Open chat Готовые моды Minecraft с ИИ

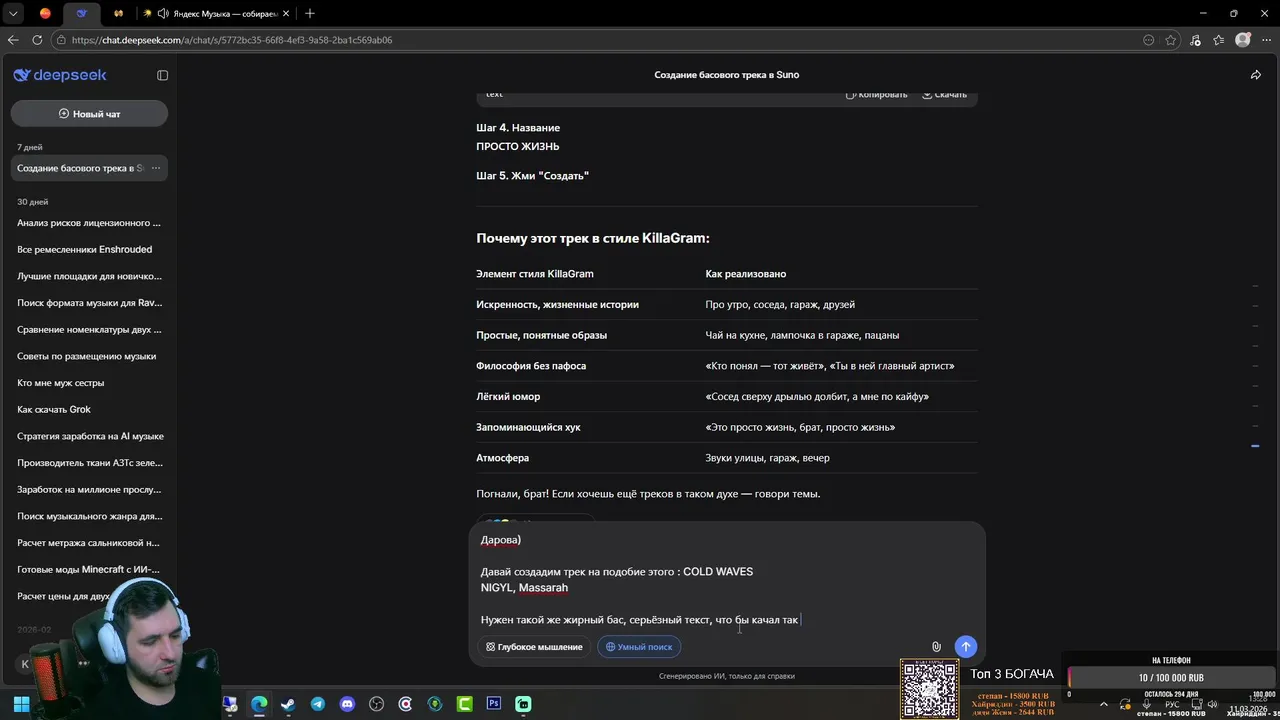pyautogui.click(x=89, y=569)
